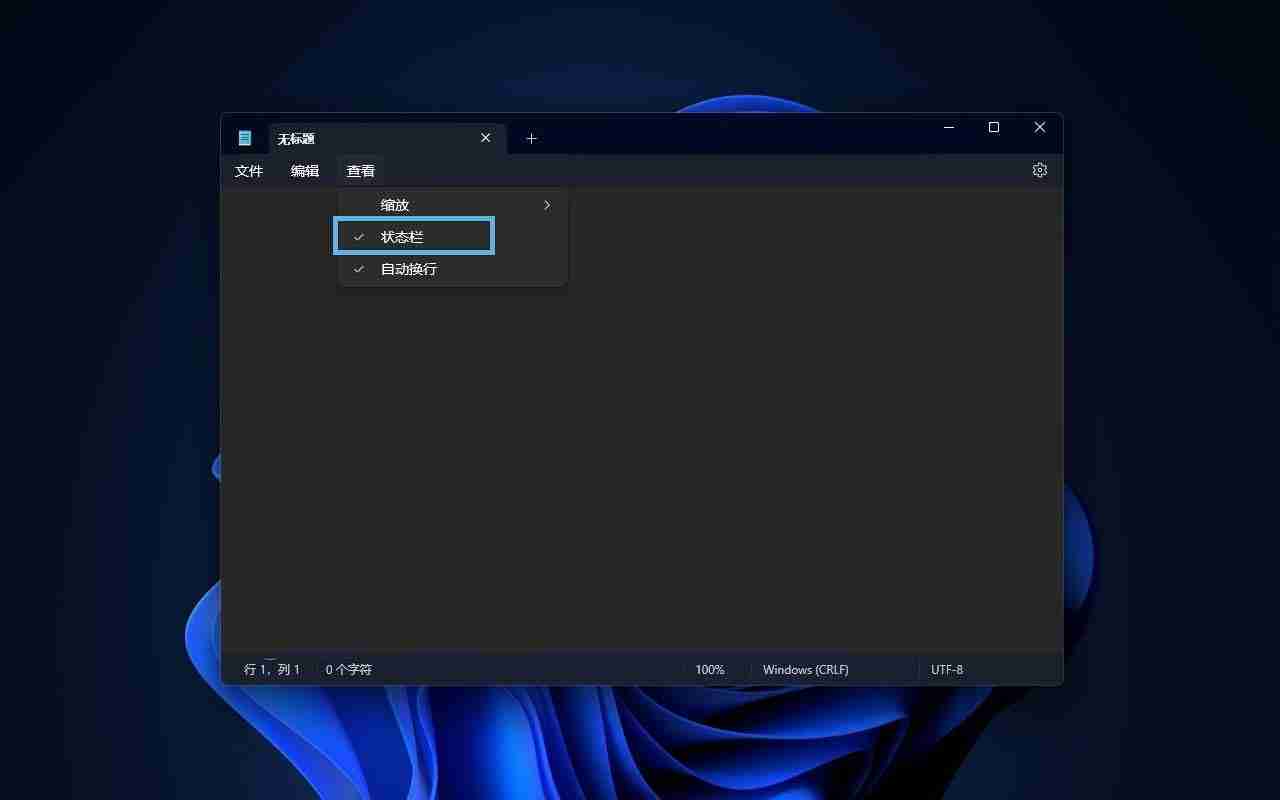Open Notepad settings with the gear icon
This screenshot has width=1280, height=800.
1039,170
